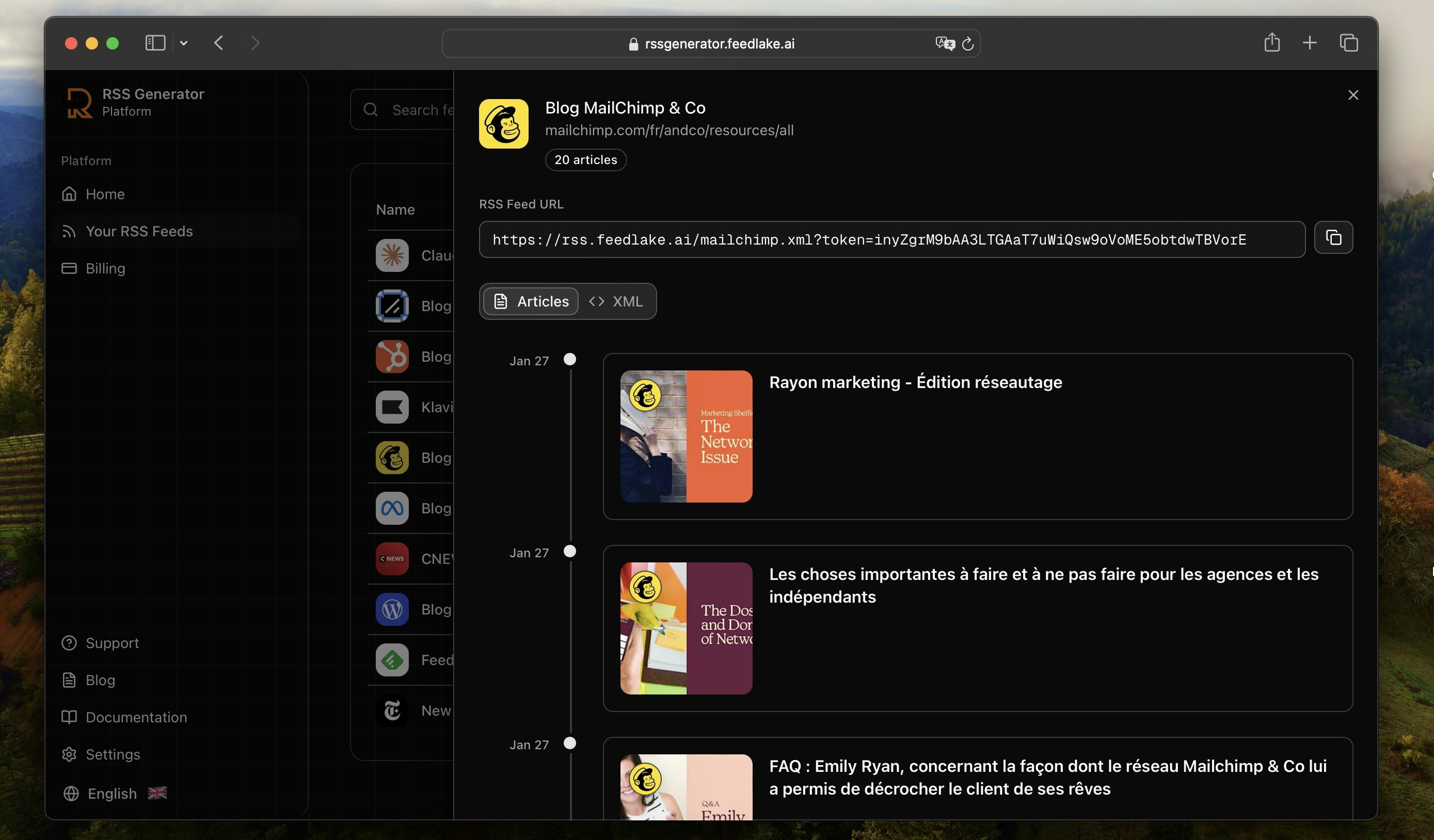The height and width of the screenshot is (840, 1434).
Task: Open Rayon marketing article thumbnail
Action: coord(686,436)
